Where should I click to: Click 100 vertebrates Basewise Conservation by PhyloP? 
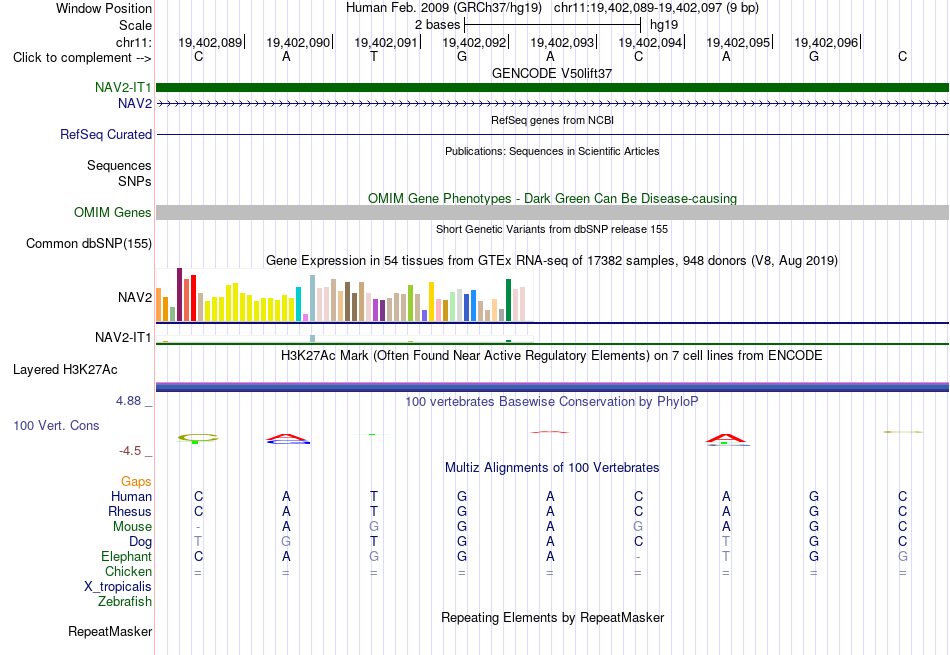click(552, 401)
